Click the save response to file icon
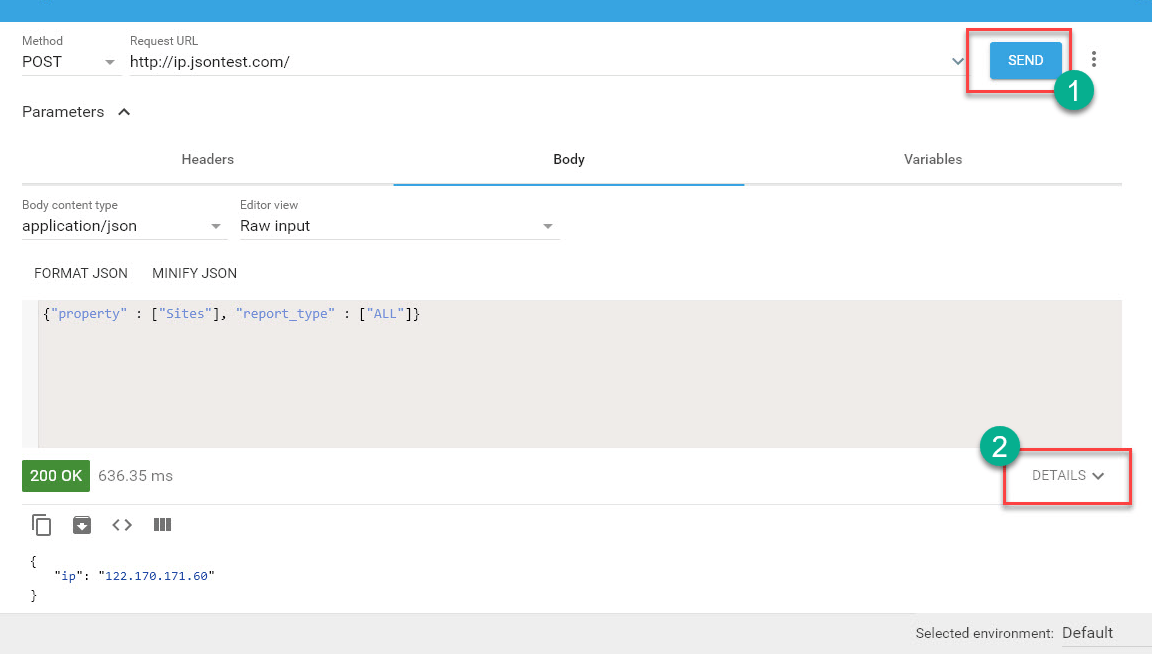Image resolution: width=1152 pixels, height=654 pixels. tap(82, 525)
